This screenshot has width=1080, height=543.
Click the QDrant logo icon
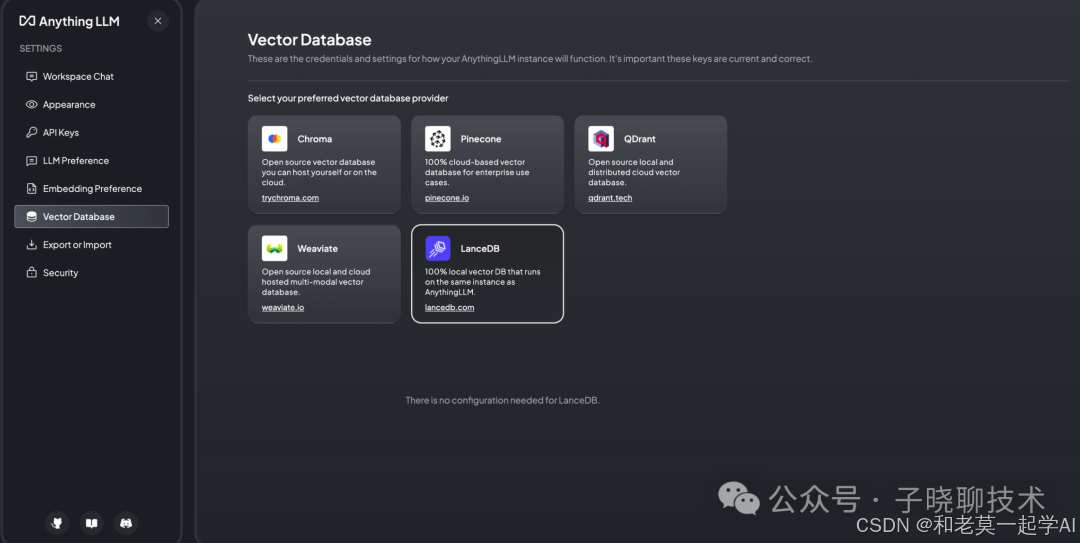coord(601,139)
